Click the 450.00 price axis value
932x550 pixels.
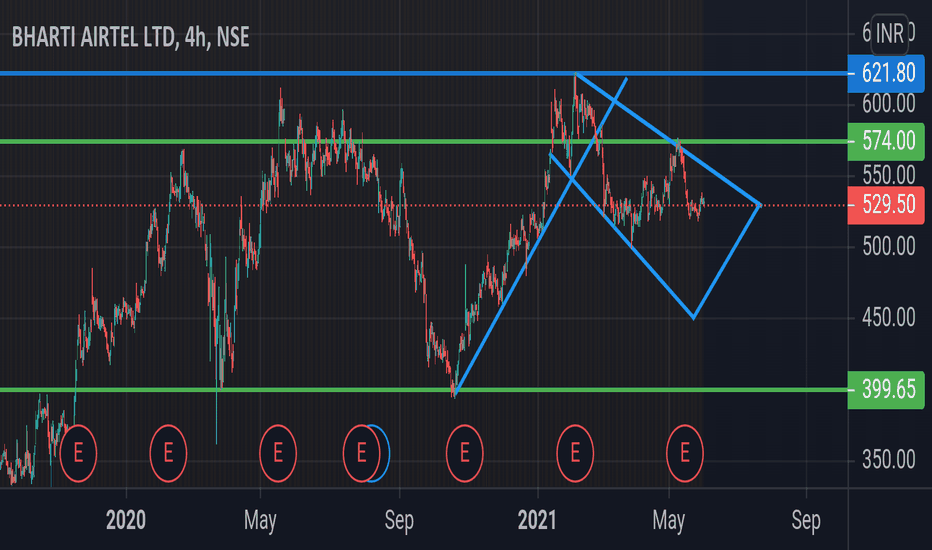tap(889, 318)
